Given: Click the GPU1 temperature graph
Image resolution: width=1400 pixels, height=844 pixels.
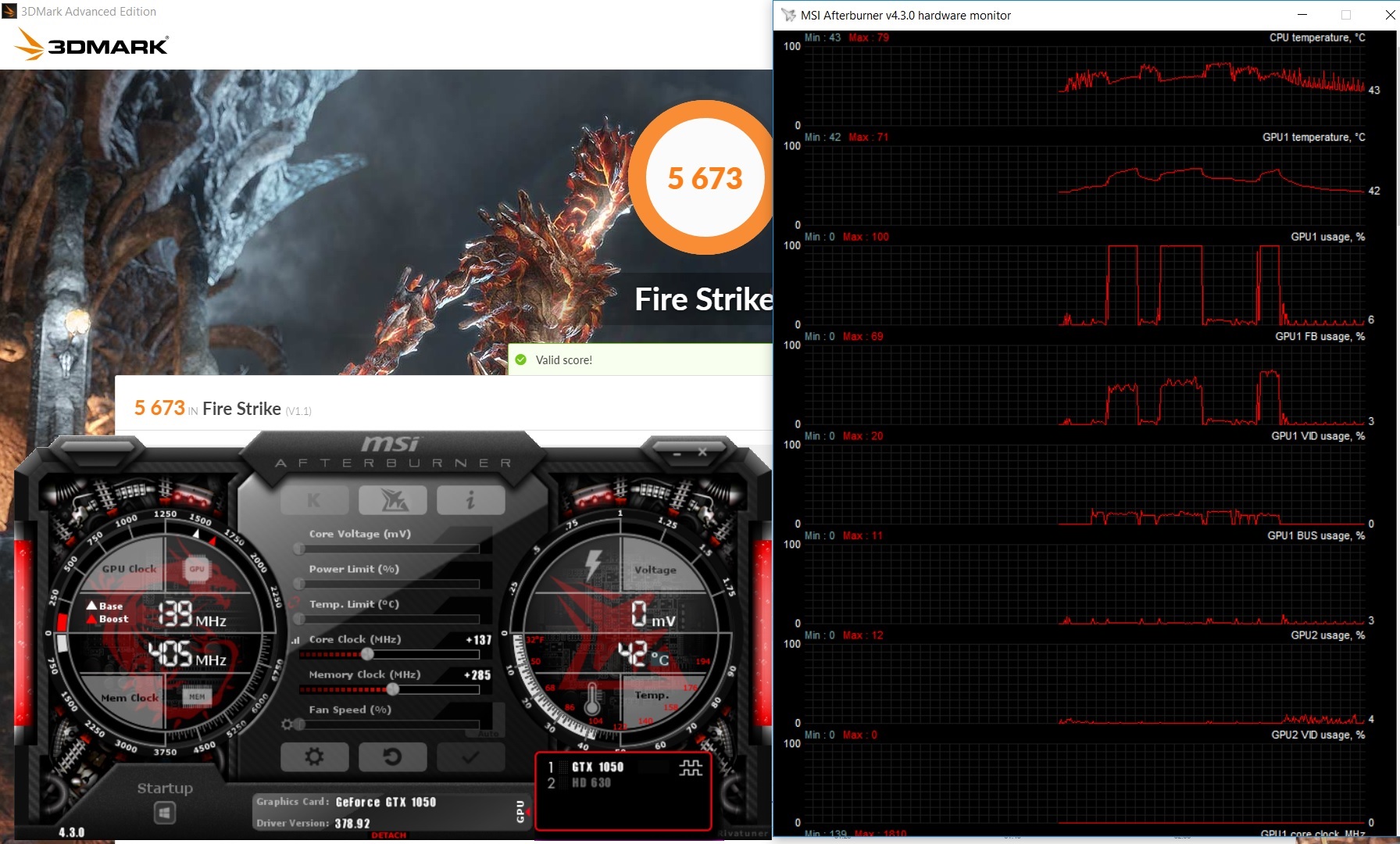Looking at the screenshot, I should point(1085,184).
